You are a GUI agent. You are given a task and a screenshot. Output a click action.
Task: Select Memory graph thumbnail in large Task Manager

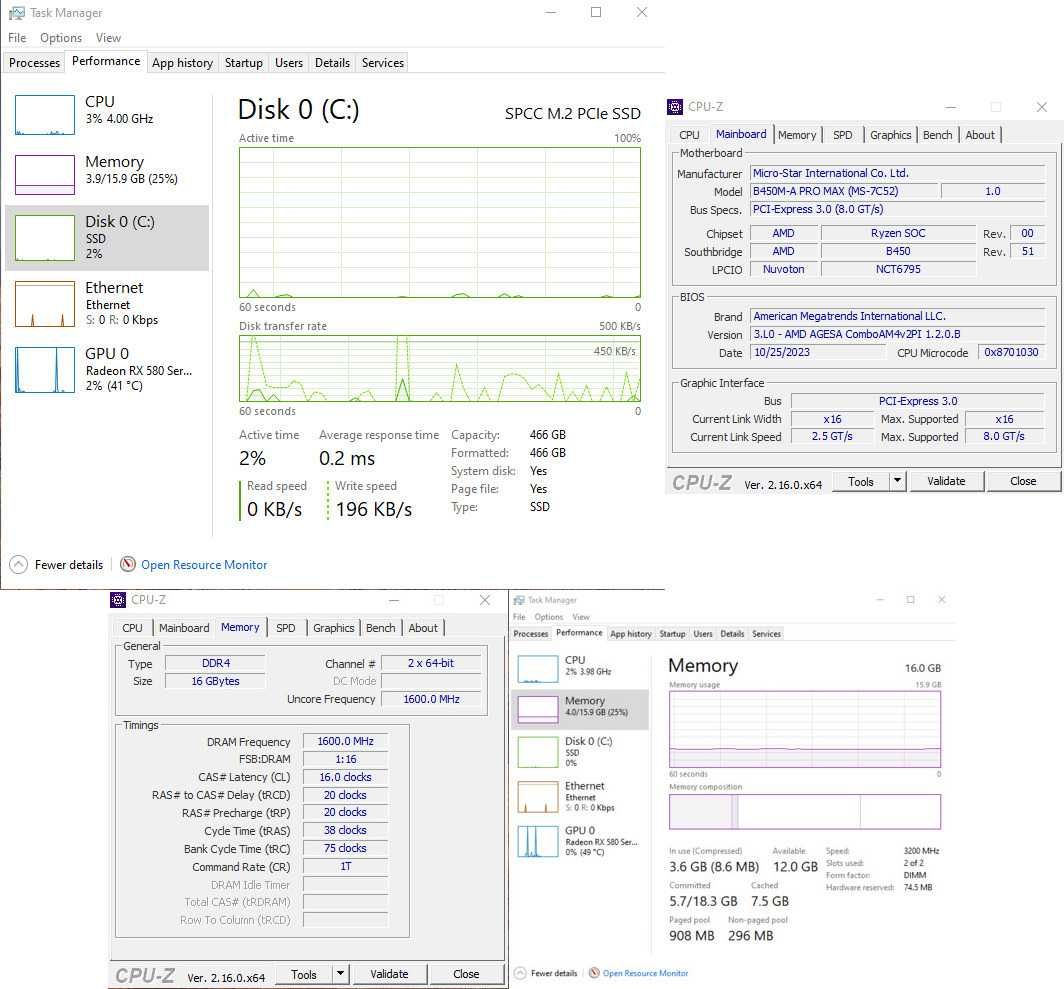pyautogui.click(x=45, y=174)
